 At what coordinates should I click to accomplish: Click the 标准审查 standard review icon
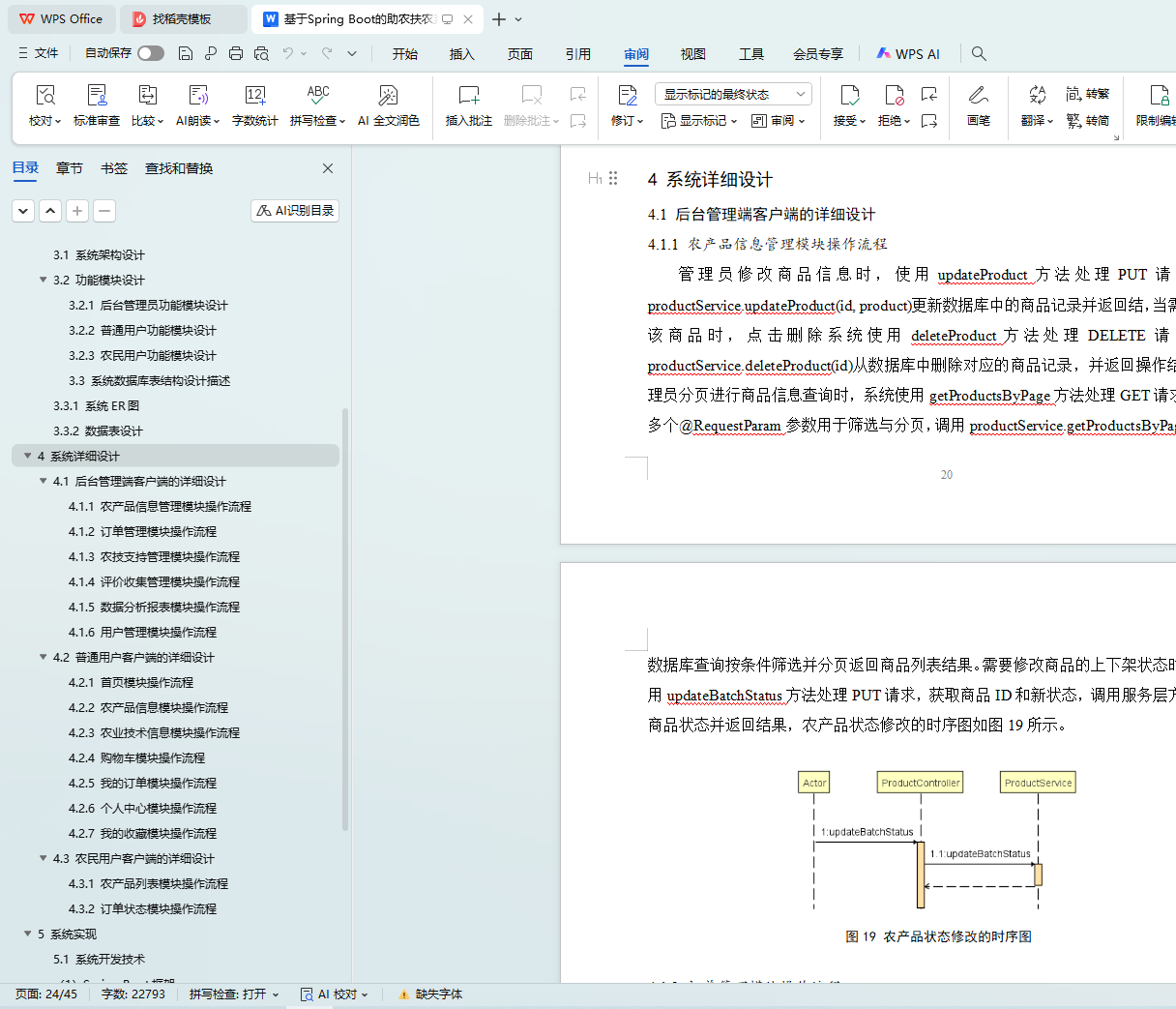[x=97, y=96]
